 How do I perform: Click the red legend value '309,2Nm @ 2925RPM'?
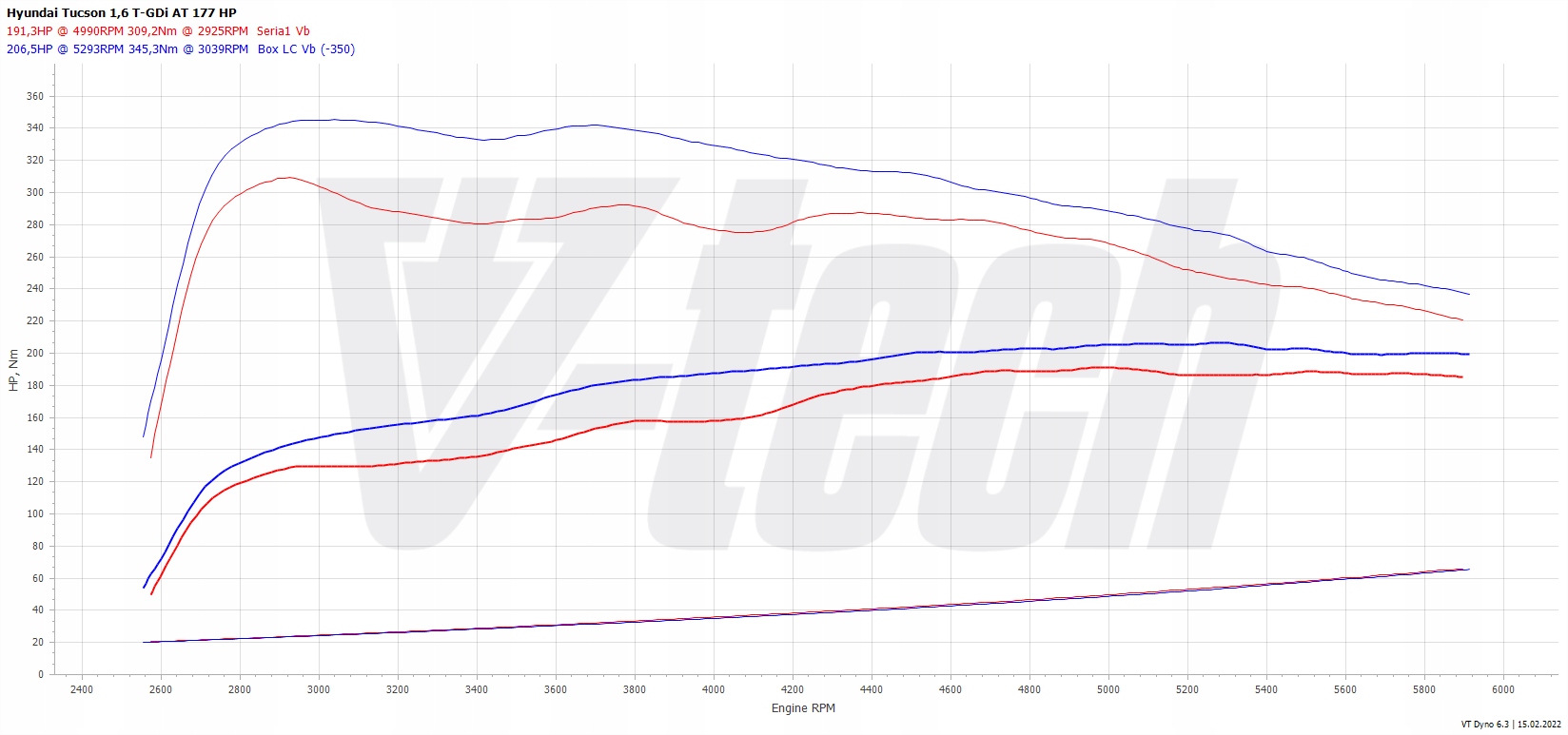(187, 31)
